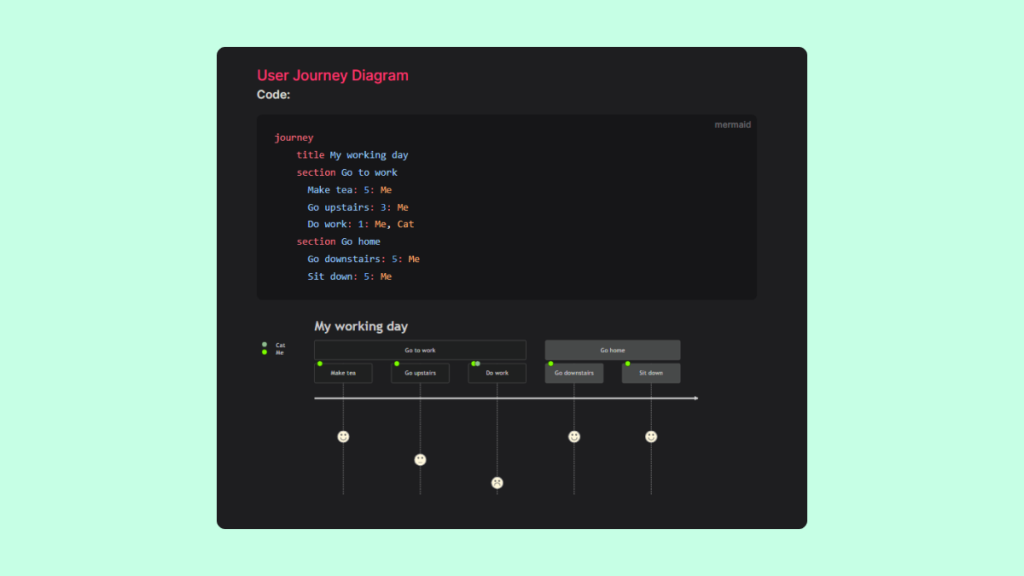Click the 'Go downstairs' task box
The width and height of the screenshot is (1024, 576).
tap(574, 373)
